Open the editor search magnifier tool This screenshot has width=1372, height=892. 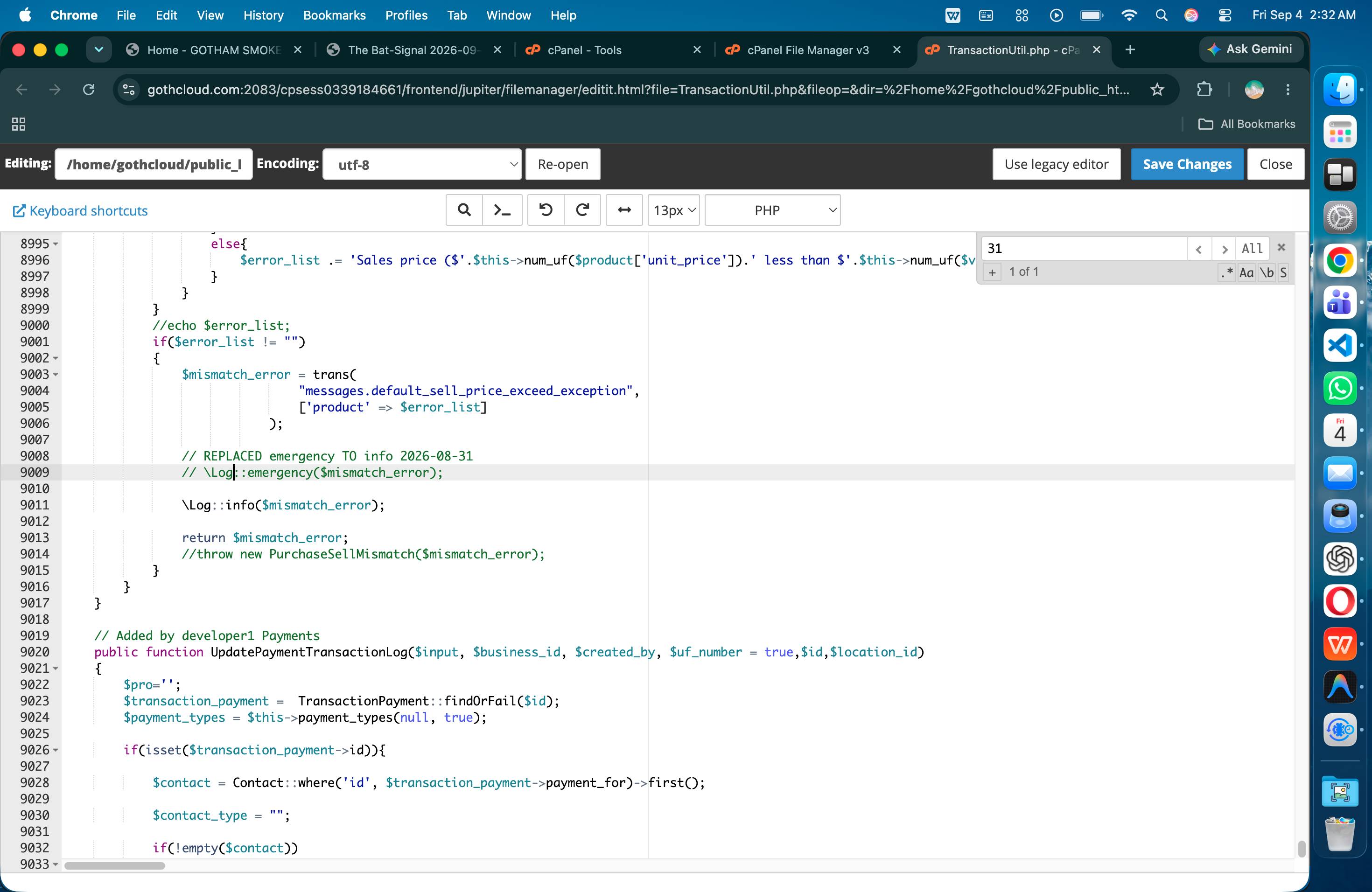coord(464,210)
